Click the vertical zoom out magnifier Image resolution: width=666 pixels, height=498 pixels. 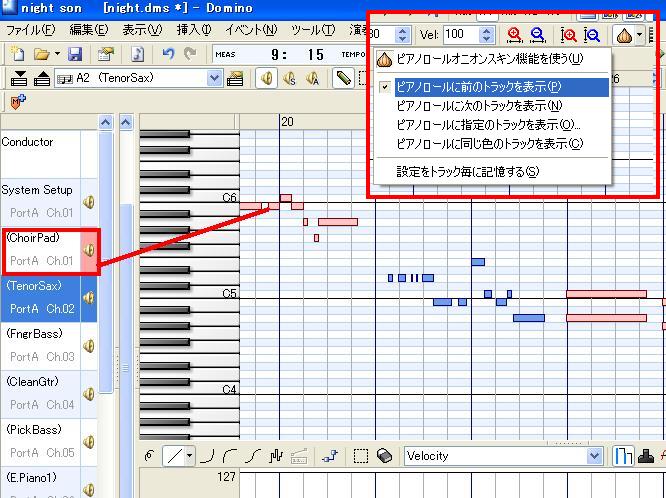coord(592,35)
